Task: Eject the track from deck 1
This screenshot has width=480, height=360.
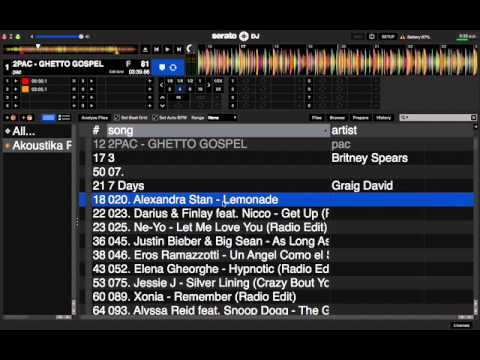Action: (145, 49)
